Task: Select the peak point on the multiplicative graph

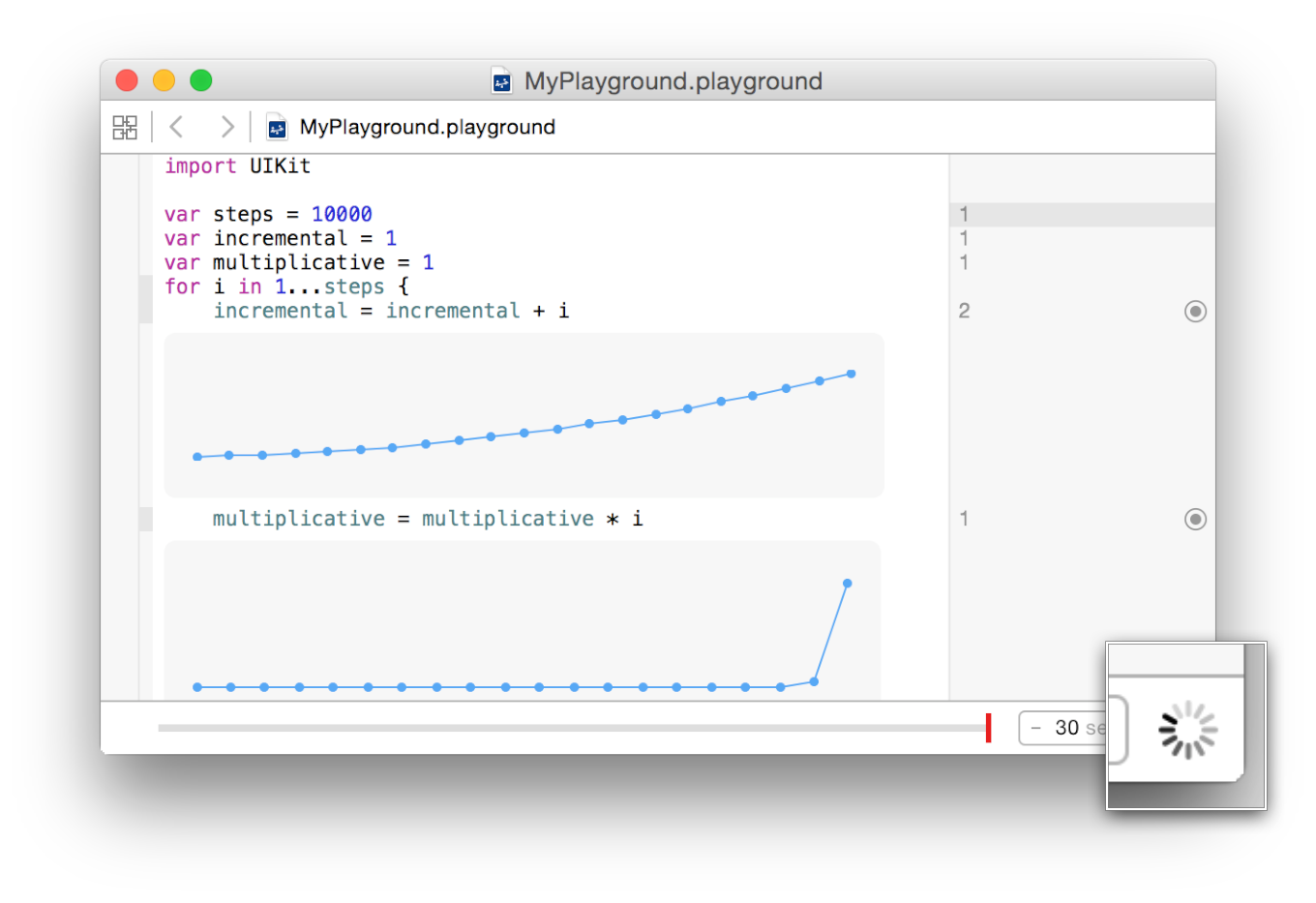Action: pos(848,584)
